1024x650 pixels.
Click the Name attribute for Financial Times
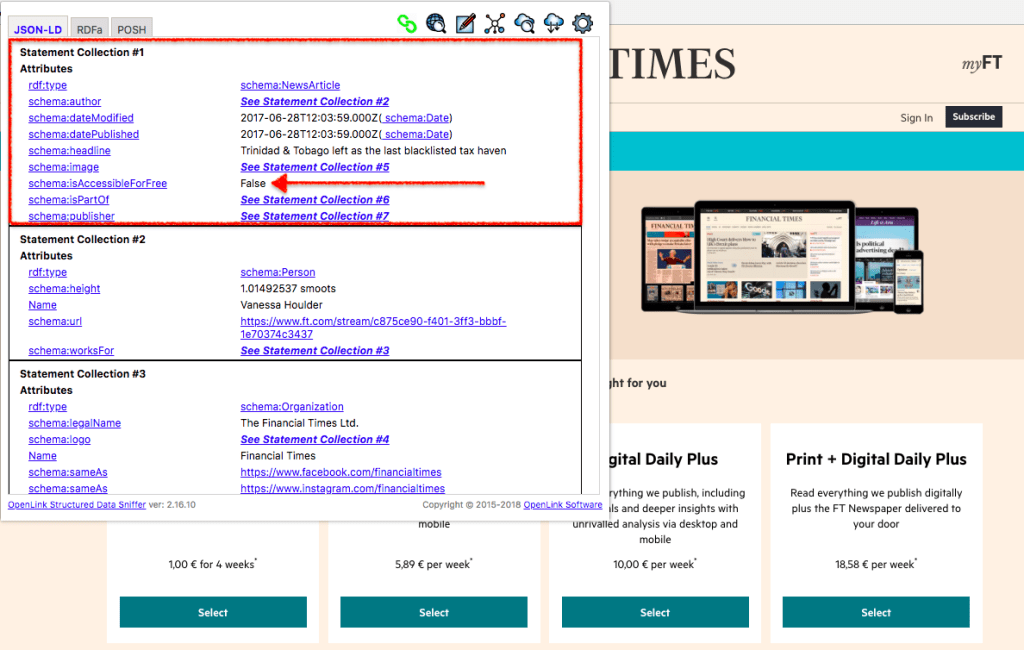click(x=42, y=455)
